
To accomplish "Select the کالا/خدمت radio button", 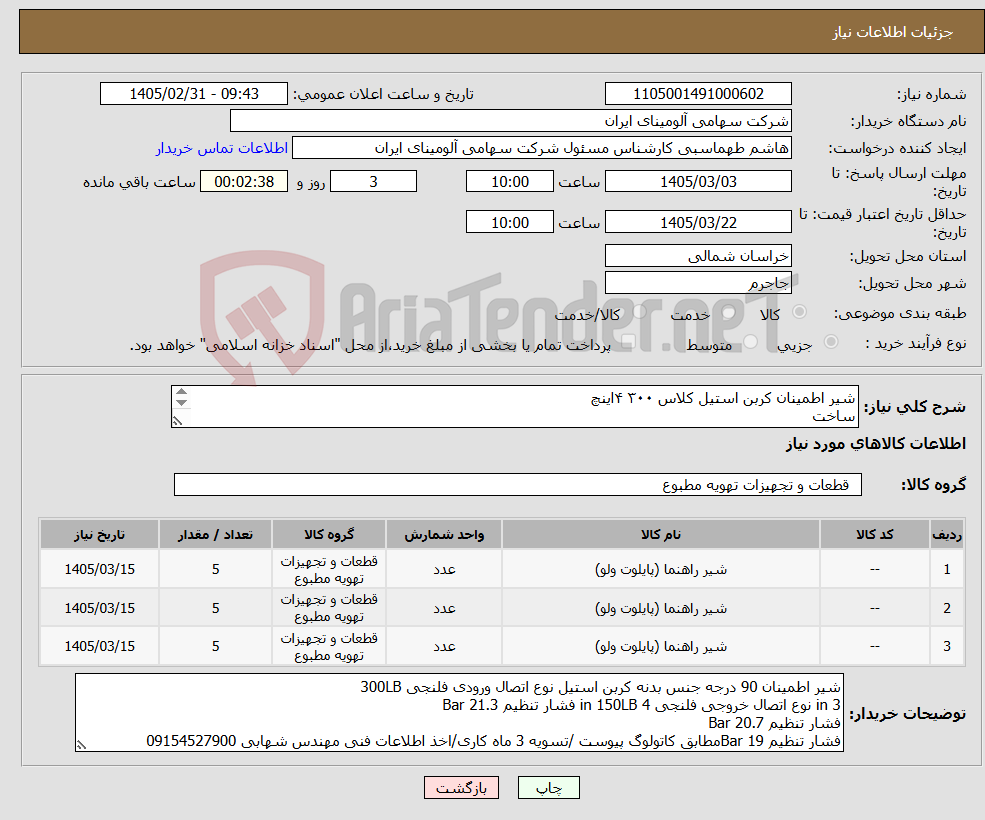I will (639, 312).
